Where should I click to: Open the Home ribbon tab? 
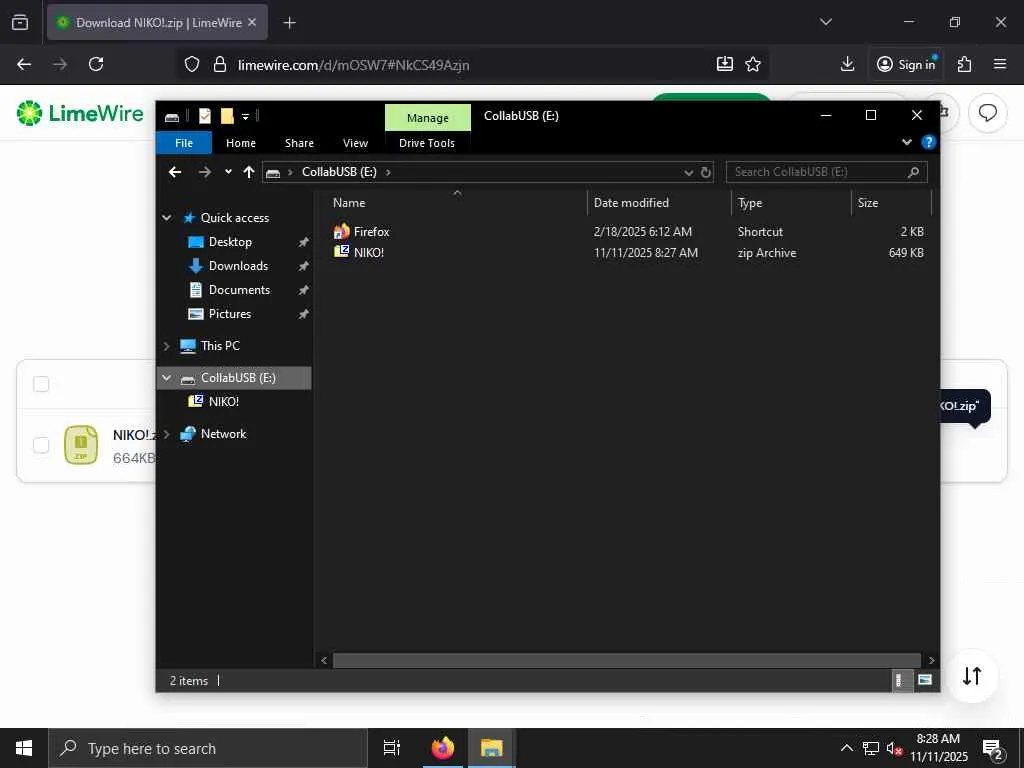pyautogui.click(x=240, y=143)
